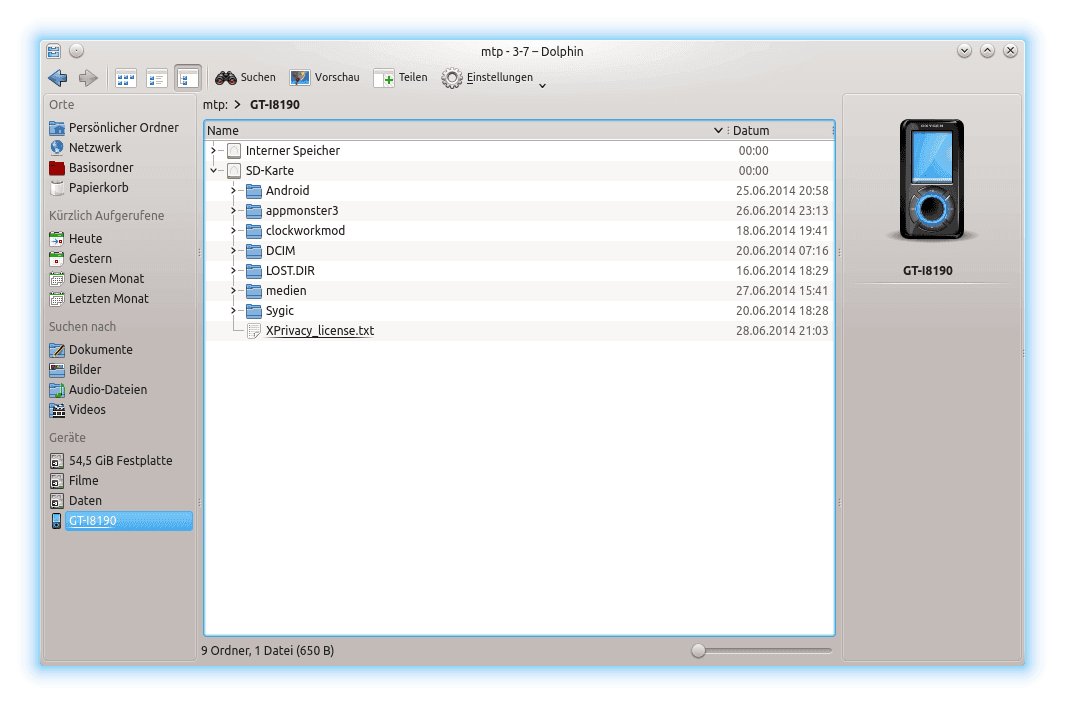Select the Sygic folder icon
Screen dimensions: 1065x706
coord(254,311)
